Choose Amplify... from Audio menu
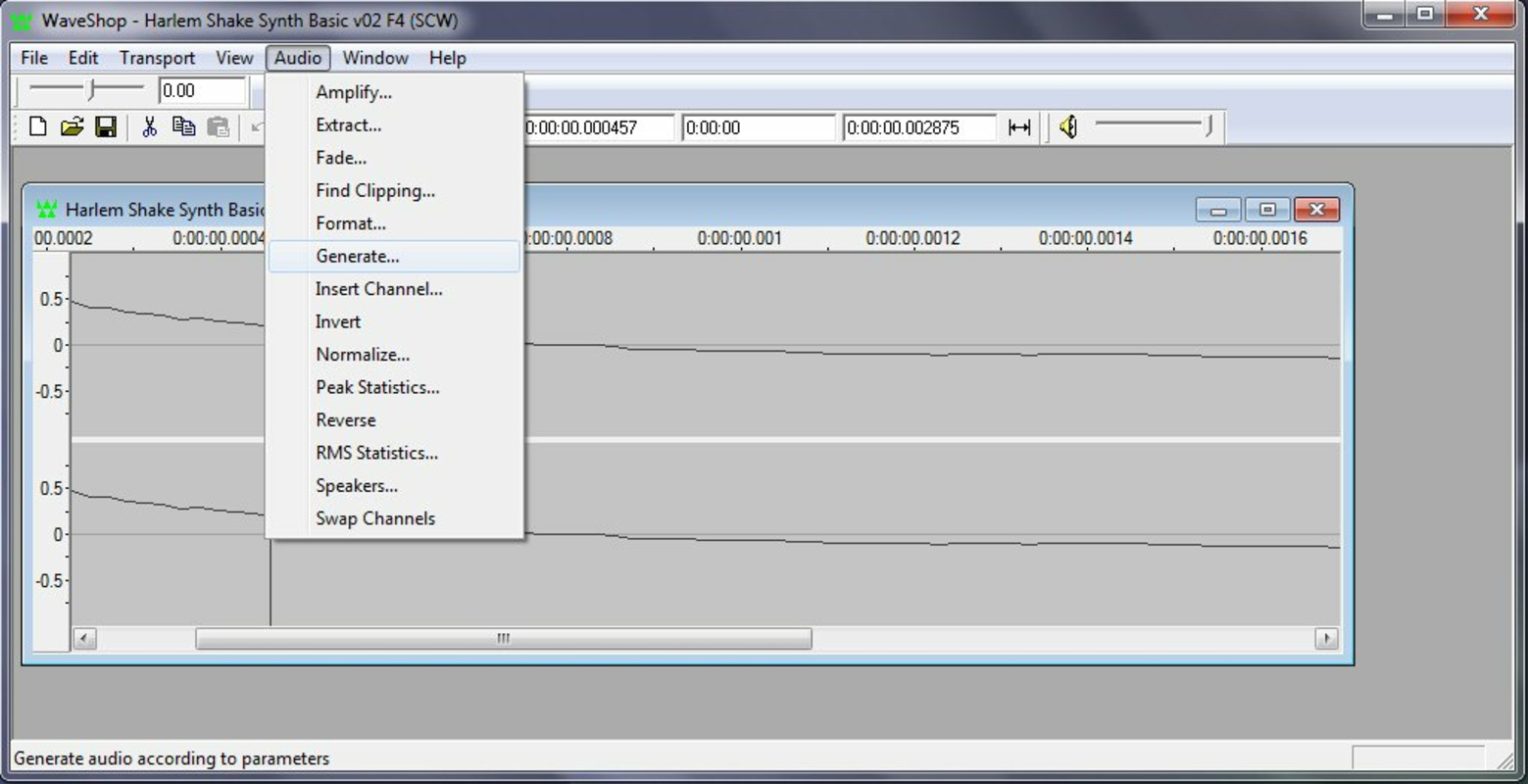Viewport: 1528px width, 784px height. click(394, 92)
